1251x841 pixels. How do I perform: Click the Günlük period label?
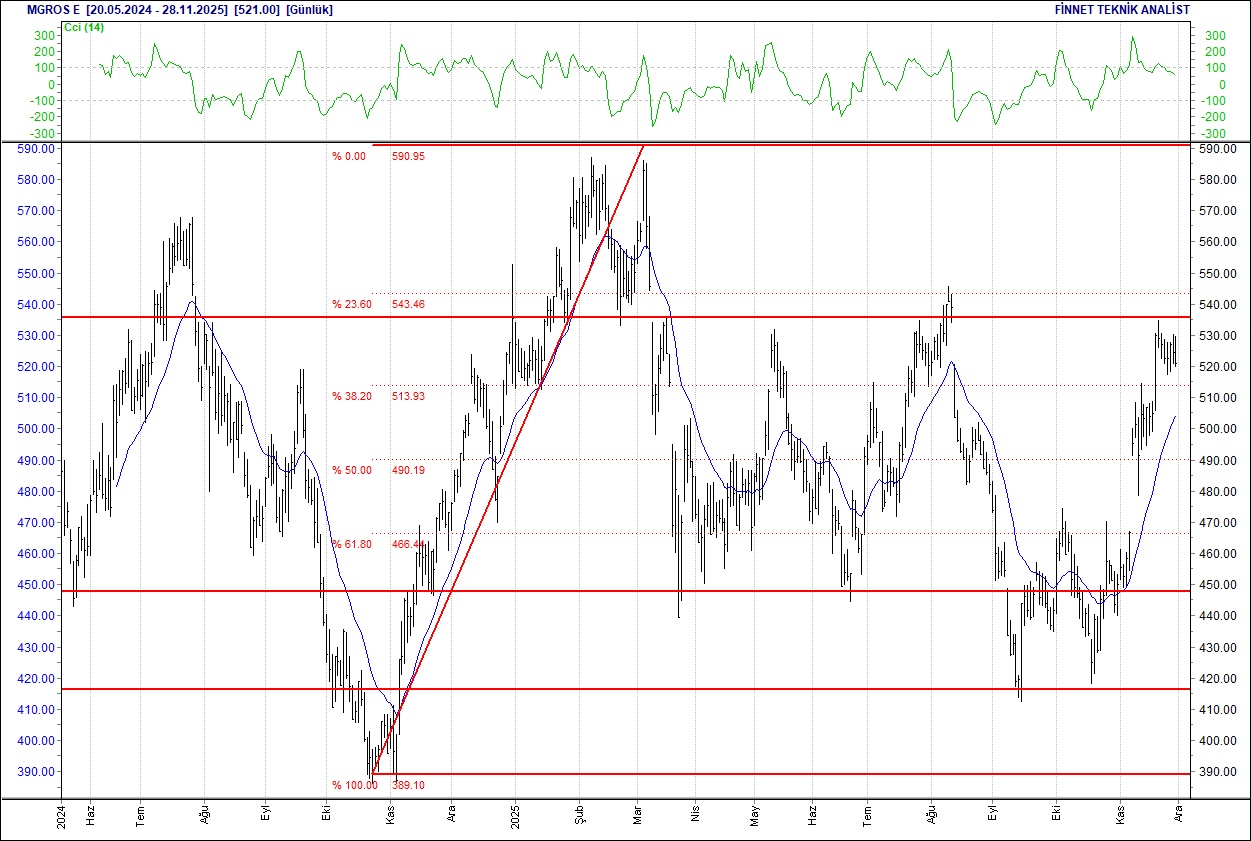pos(309,9)
